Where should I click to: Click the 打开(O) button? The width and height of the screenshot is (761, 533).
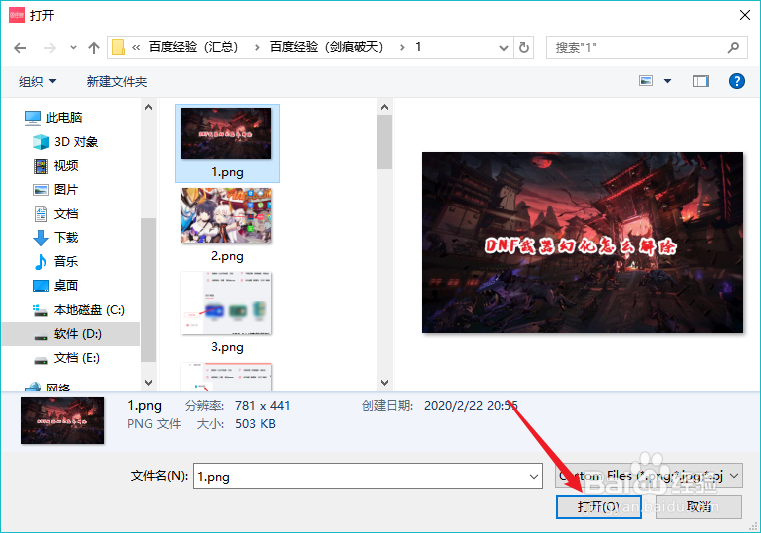[x=598, y=507]
